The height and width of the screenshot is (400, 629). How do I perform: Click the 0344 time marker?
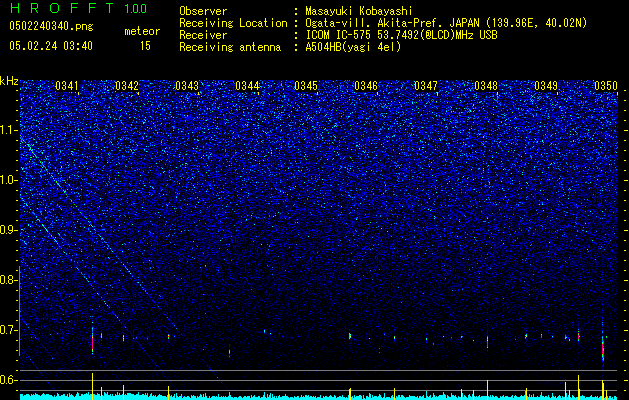(x=247, y=85)
